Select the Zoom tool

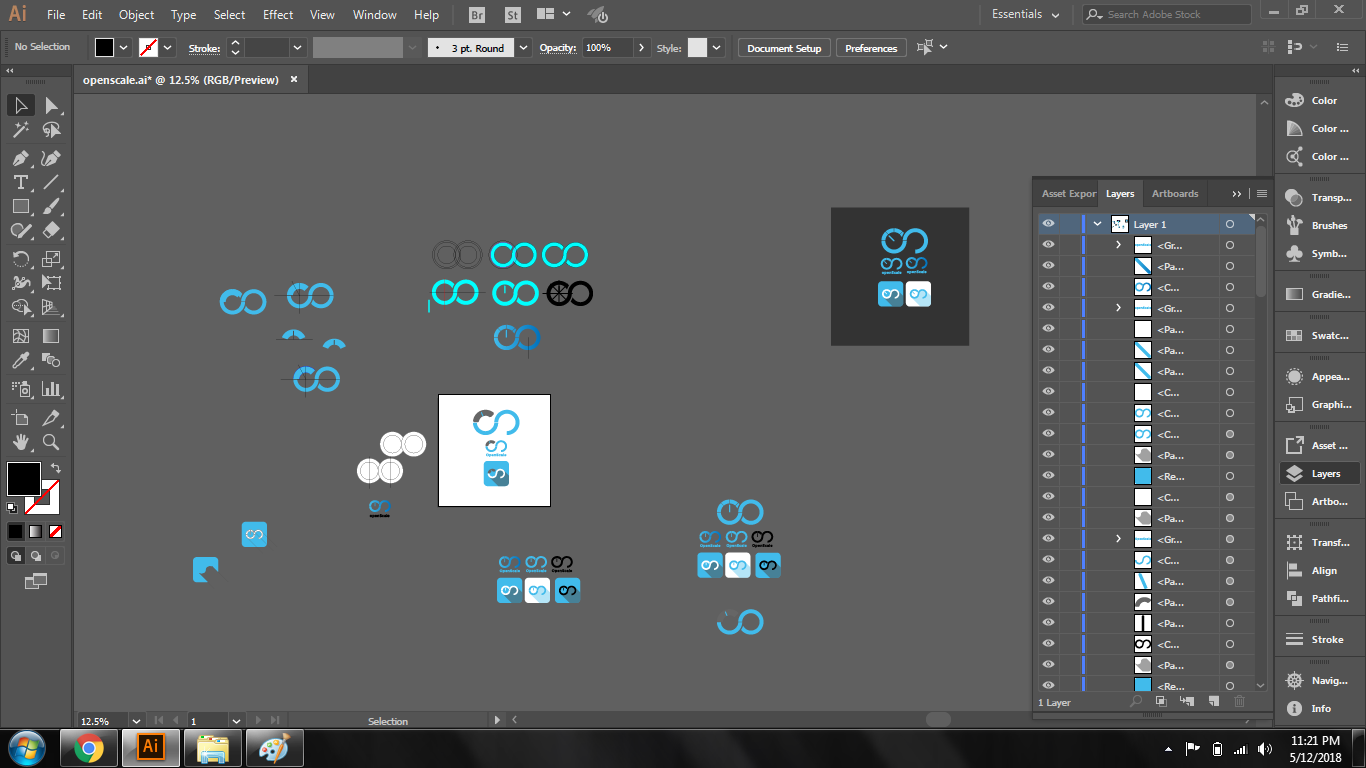tap(51, 442)
